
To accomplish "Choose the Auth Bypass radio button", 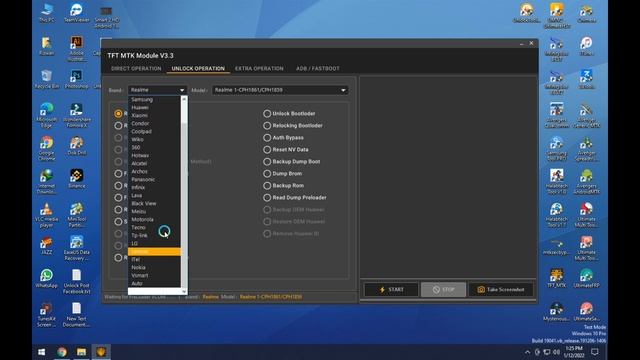I will (x=283, y=138).
